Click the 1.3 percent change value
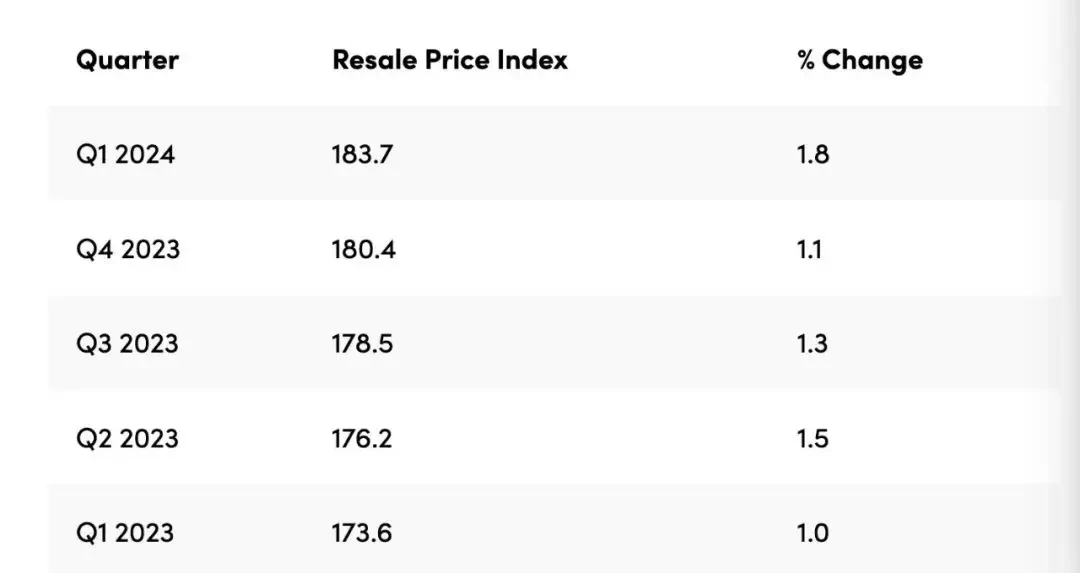Screen dimensions: 1080x573 812,343
